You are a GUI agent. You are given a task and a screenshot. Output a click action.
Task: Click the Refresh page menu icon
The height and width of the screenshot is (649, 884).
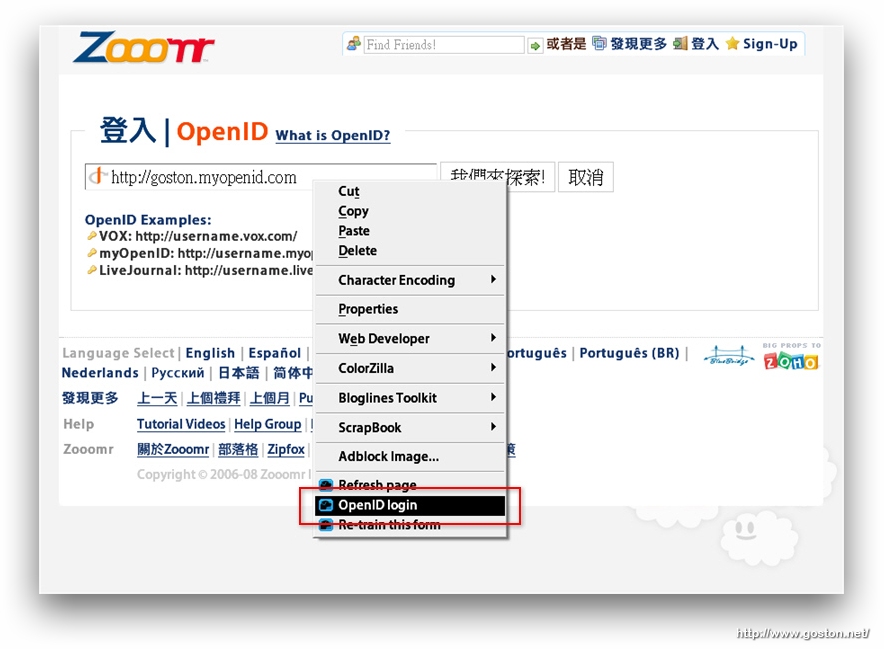[326, 485]
